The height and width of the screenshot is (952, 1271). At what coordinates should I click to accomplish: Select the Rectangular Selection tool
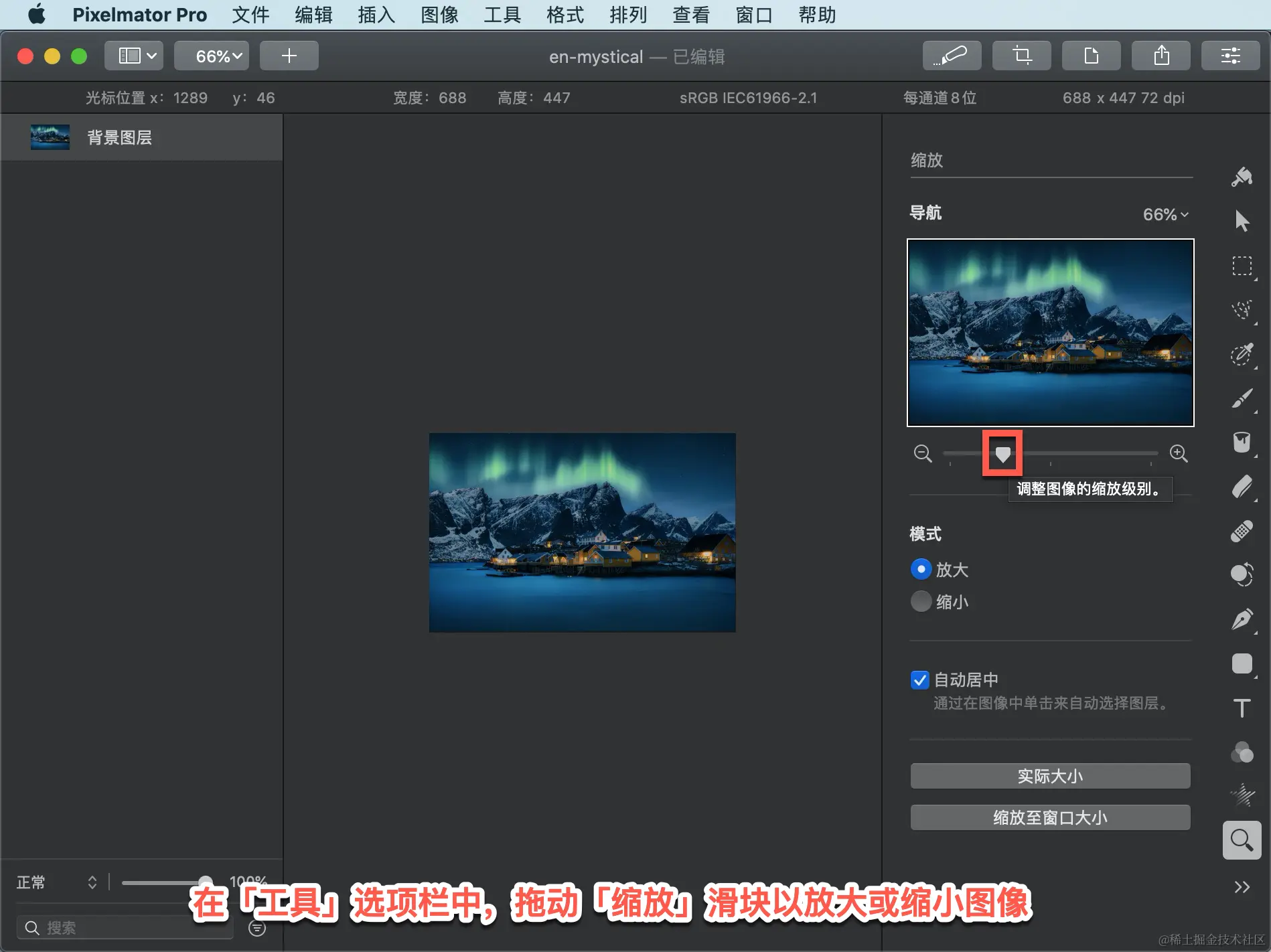(x=1242, y=266)
